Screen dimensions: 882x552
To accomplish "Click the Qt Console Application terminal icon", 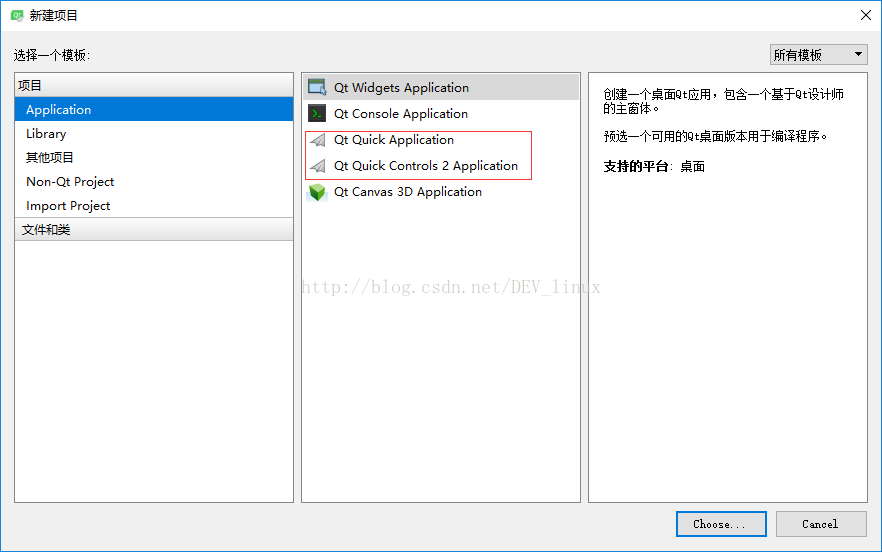I will [x=317, y=114].
